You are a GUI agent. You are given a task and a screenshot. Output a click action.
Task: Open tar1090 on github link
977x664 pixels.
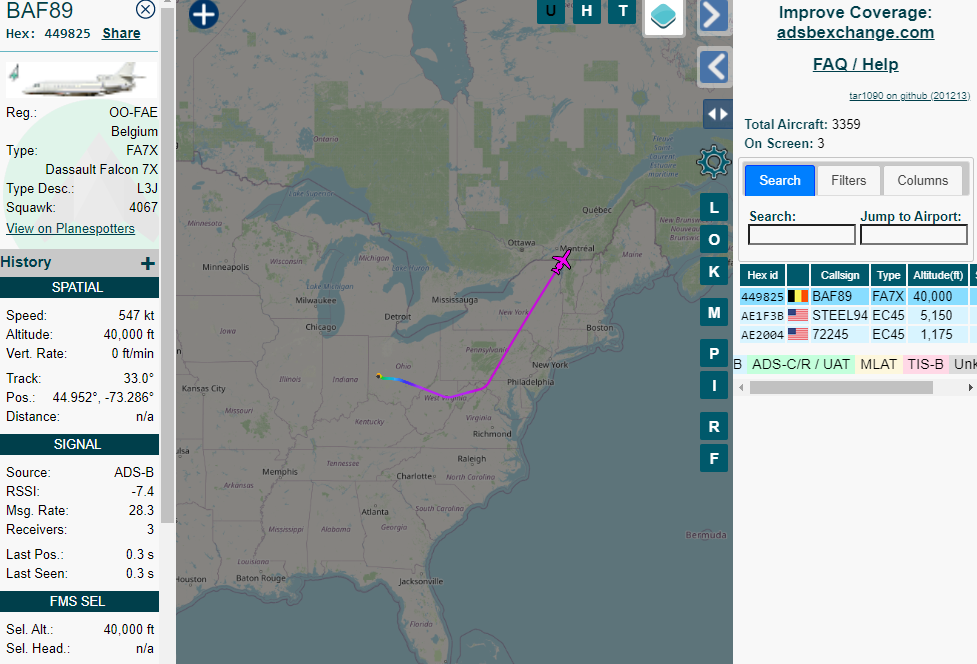pyautogui.click(x=910, y=96)
